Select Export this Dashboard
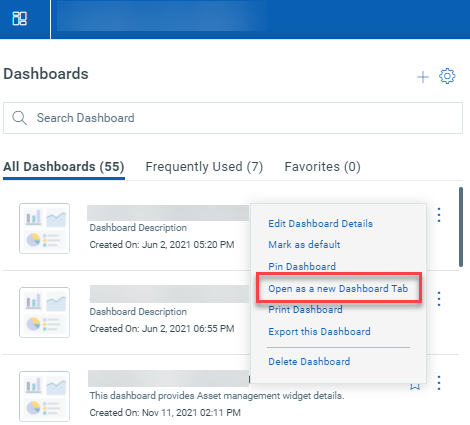The width and height of the screenshot is (470, 425). (319, 332)
